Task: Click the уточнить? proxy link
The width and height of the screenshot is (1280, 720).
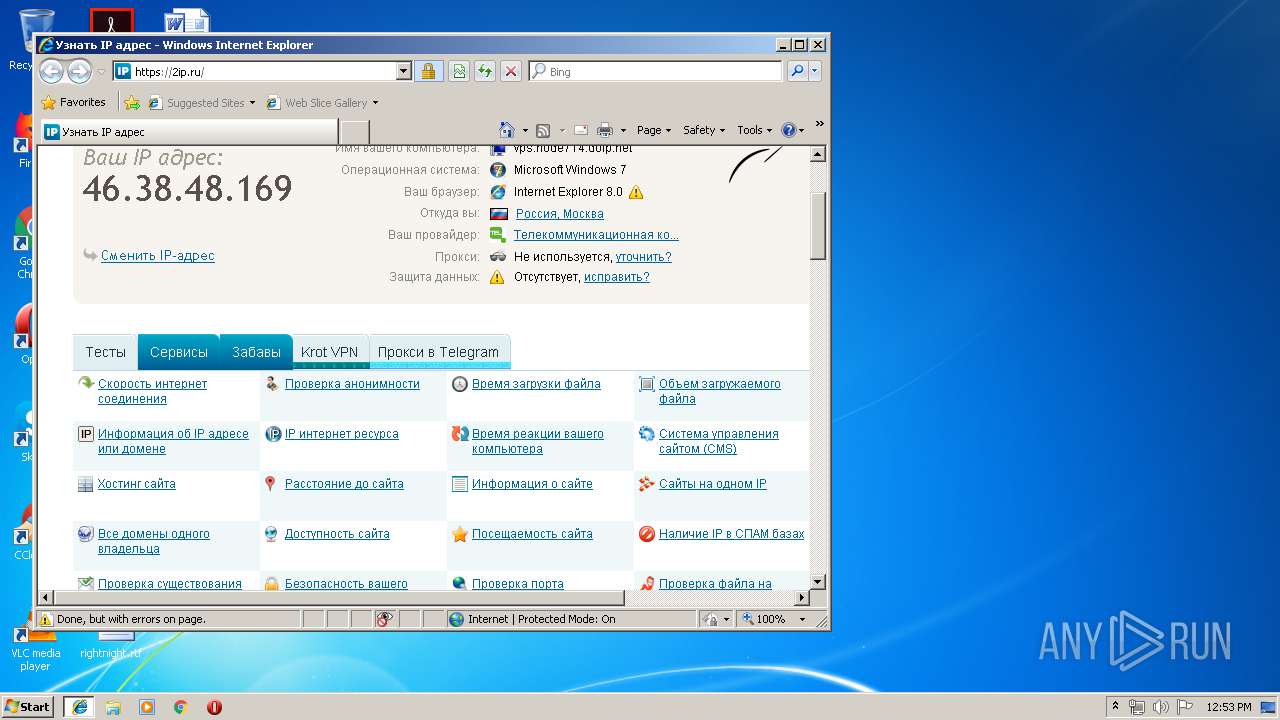Action: point(643,256)
